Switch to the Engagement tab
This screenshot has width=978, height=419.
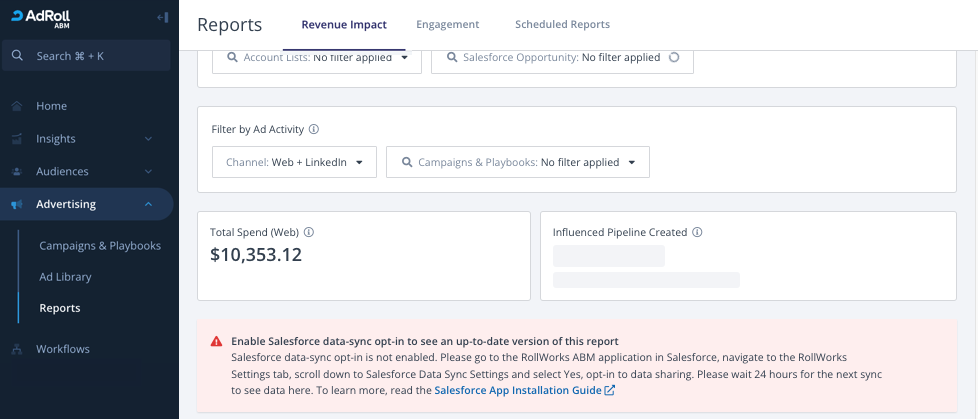(447, 24)
